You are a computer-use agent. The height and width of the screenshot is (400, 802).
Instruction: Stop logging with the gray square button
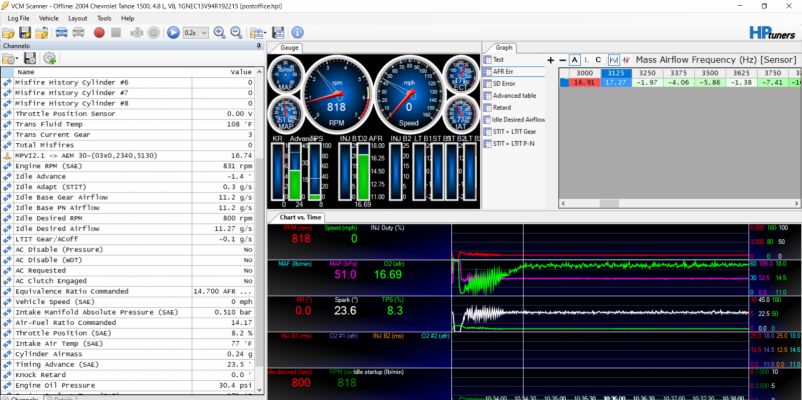coord(116,33)
